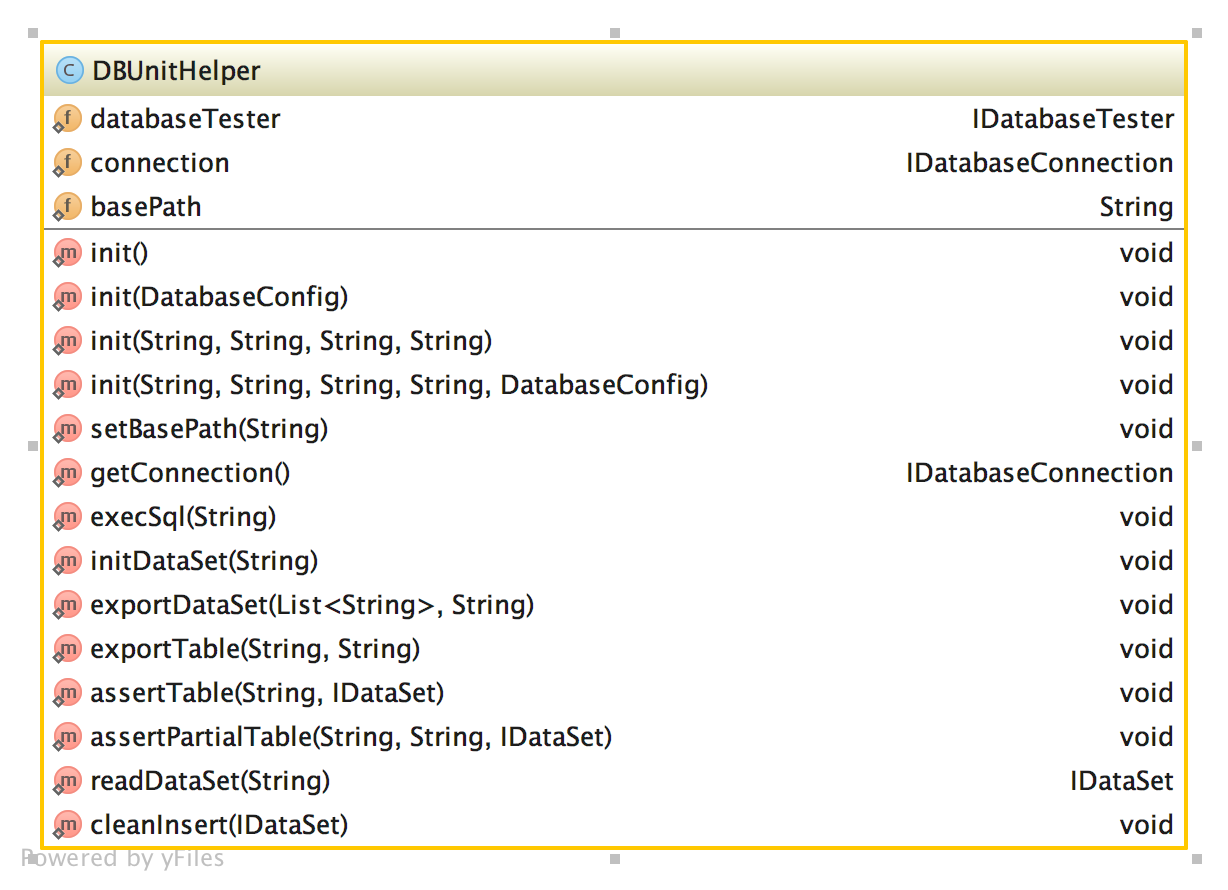Click the top center selection handle
The image size is (1228, 890).
pyautogui.click(x=615, y=33)
